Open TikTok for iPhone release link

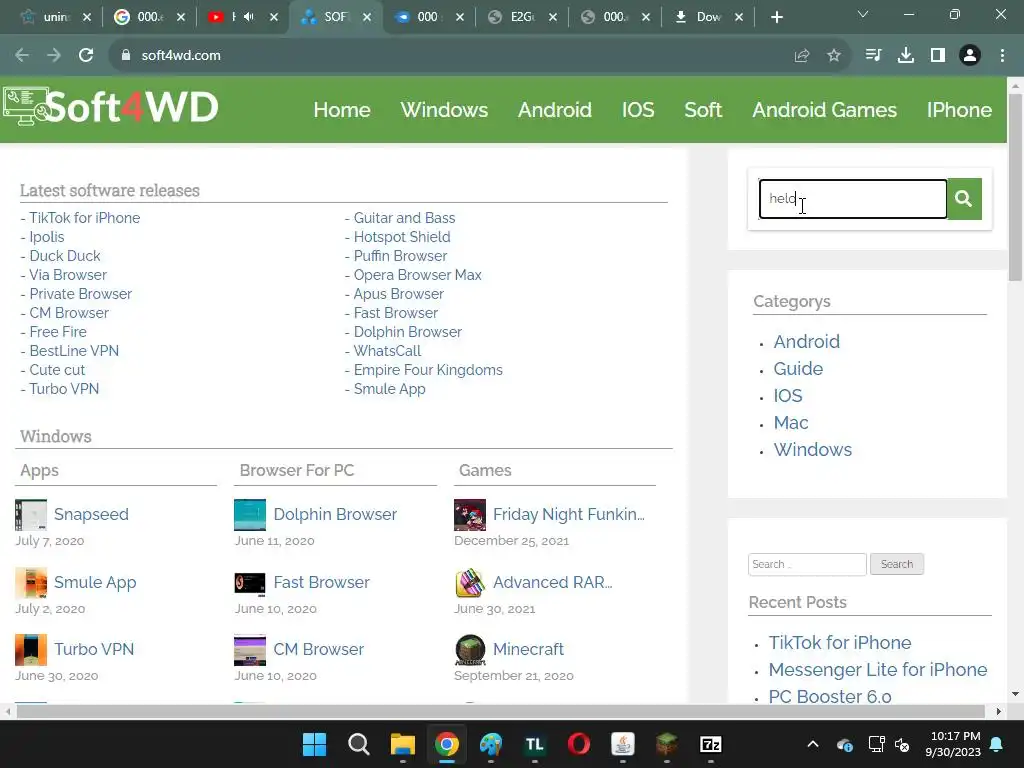[x=84, y=218]
